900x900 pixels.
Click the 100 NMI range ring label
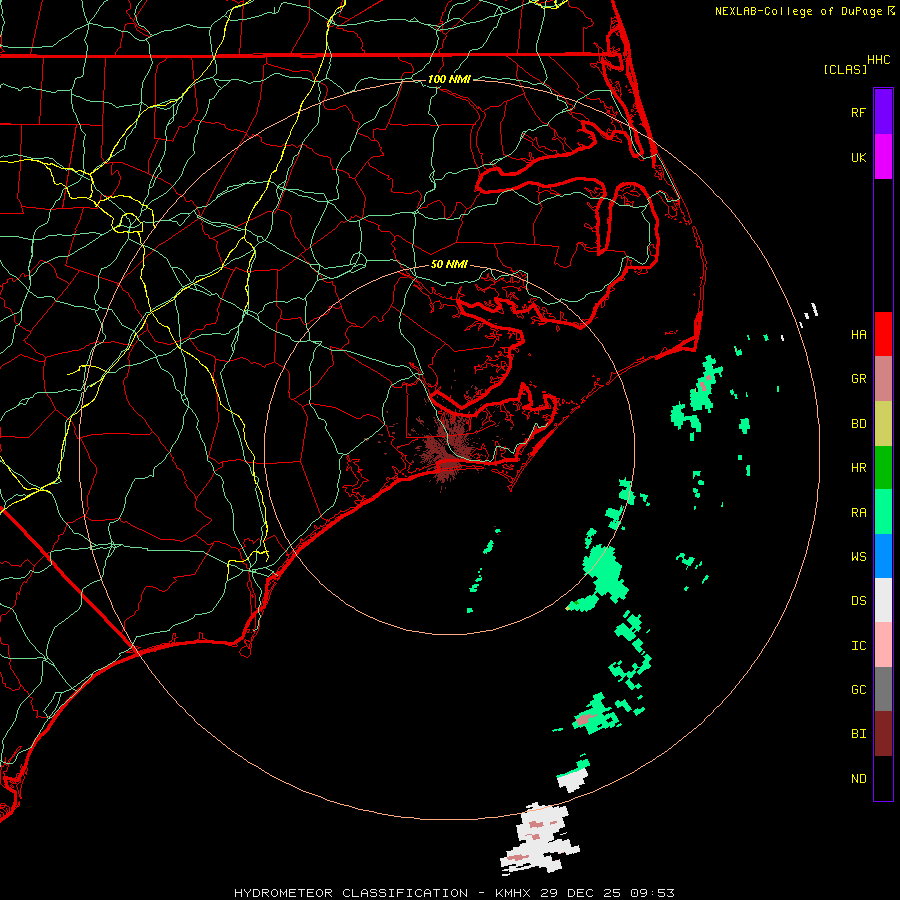click(449, 79)
